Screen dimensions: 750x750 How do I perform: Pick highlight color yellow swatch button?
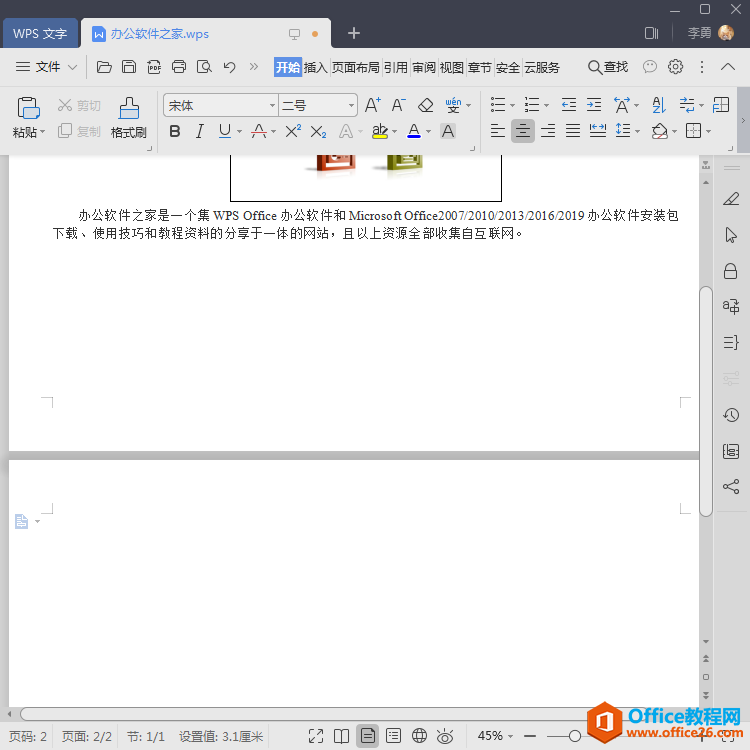380,131
